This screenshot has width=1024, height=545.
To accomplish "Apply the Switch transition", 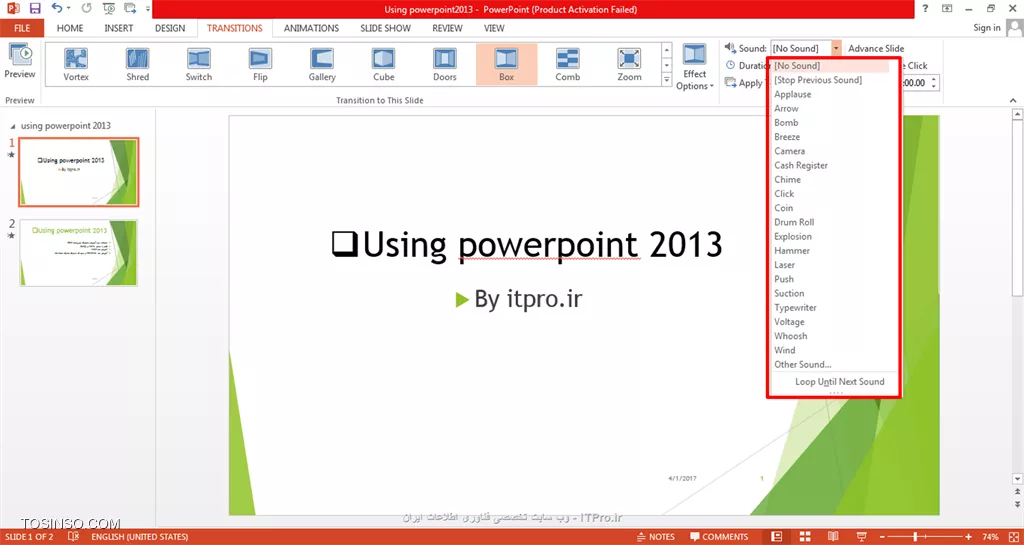I will click(199, 65).
